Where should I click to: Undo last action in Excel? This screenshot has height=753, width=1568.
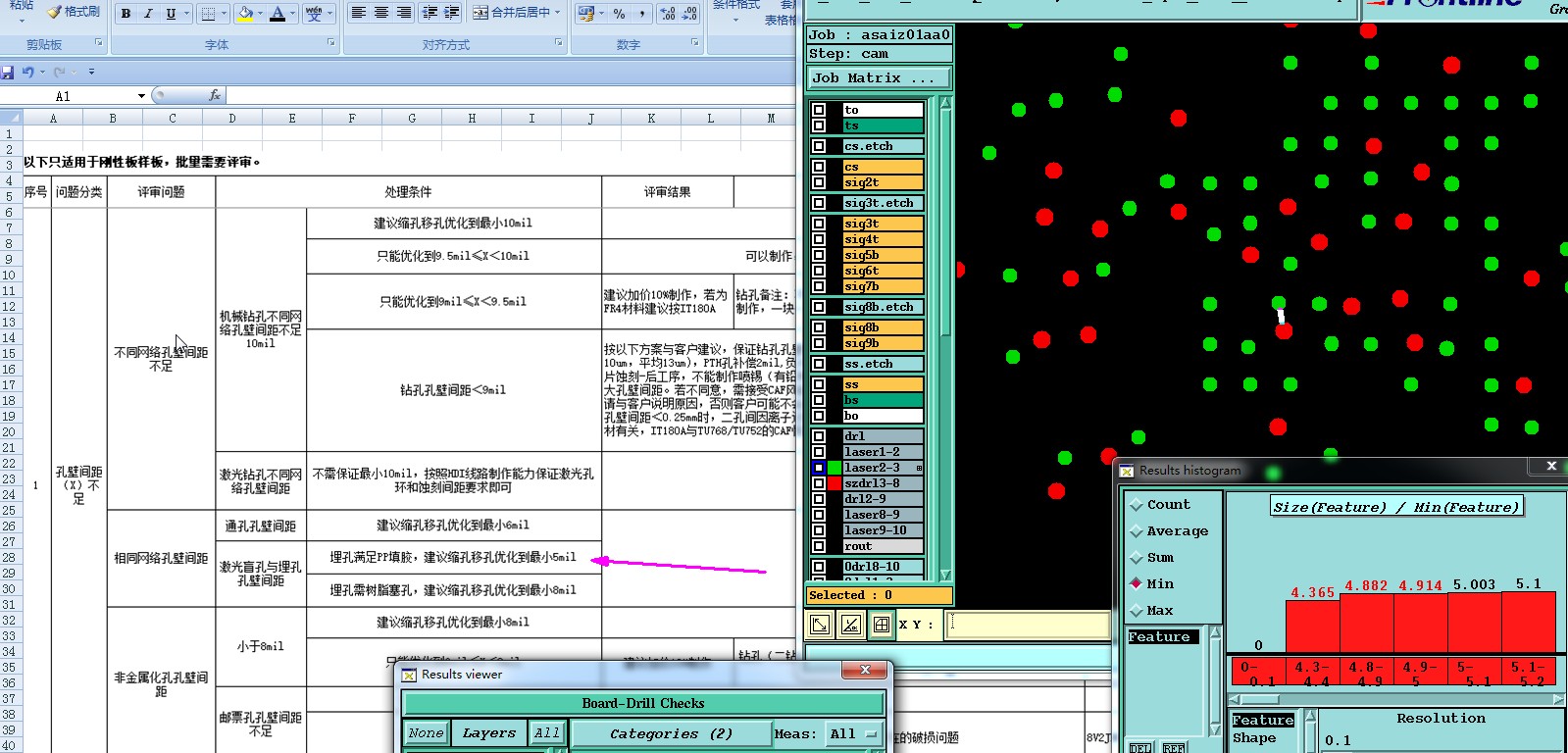point(28,72)
